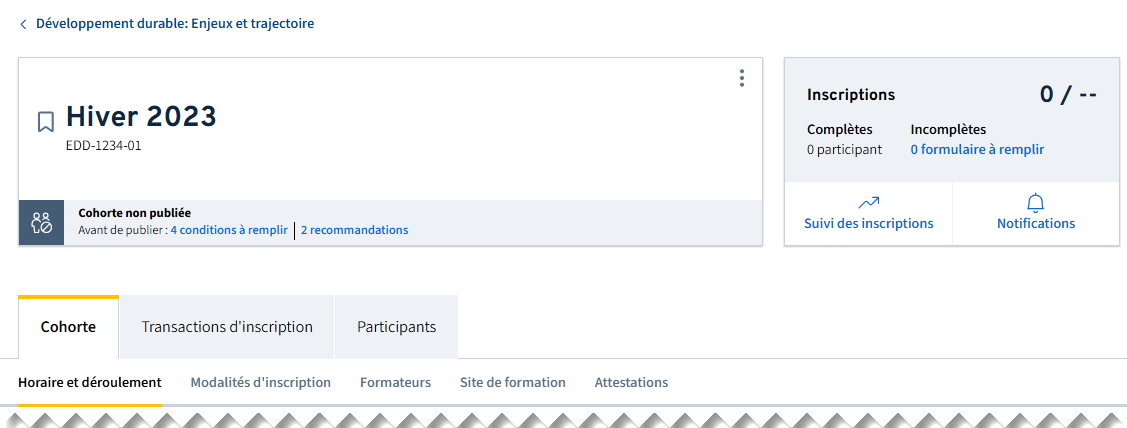
Task: Select the Cohorte tab
Action: point(68,327)
